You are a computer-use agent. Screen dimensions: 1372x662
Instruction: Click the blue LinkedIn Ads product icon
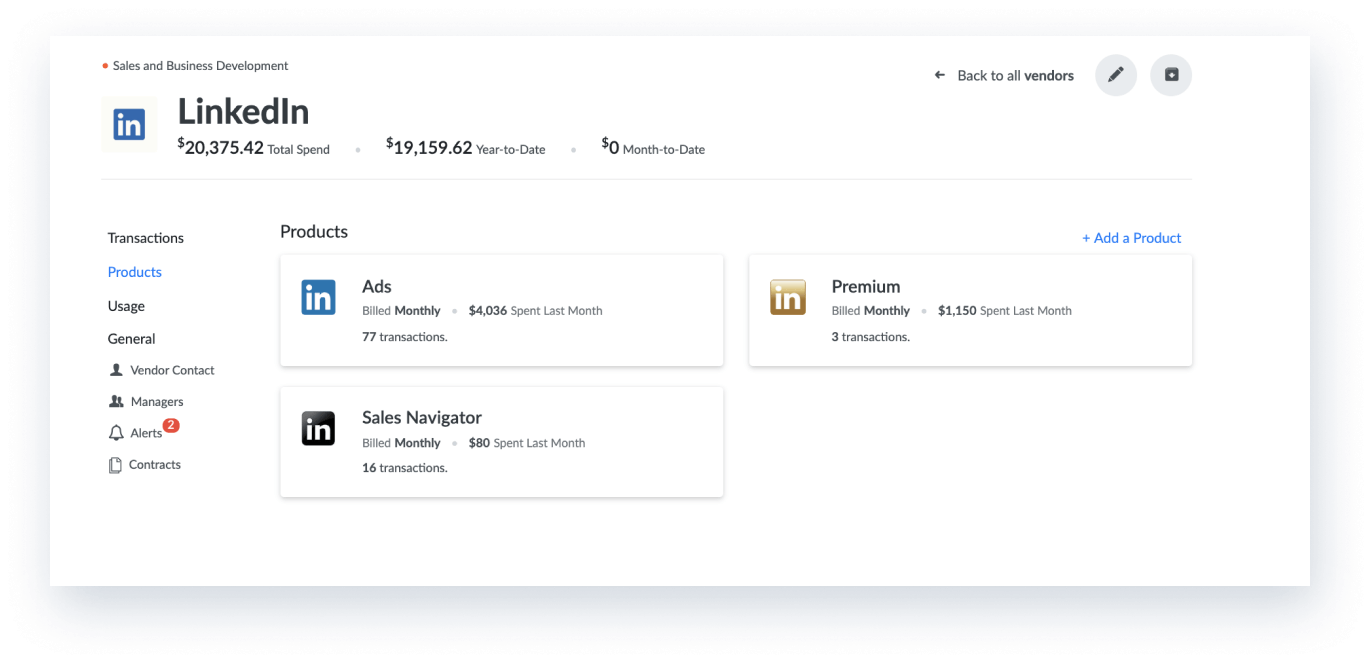(318, 298)
